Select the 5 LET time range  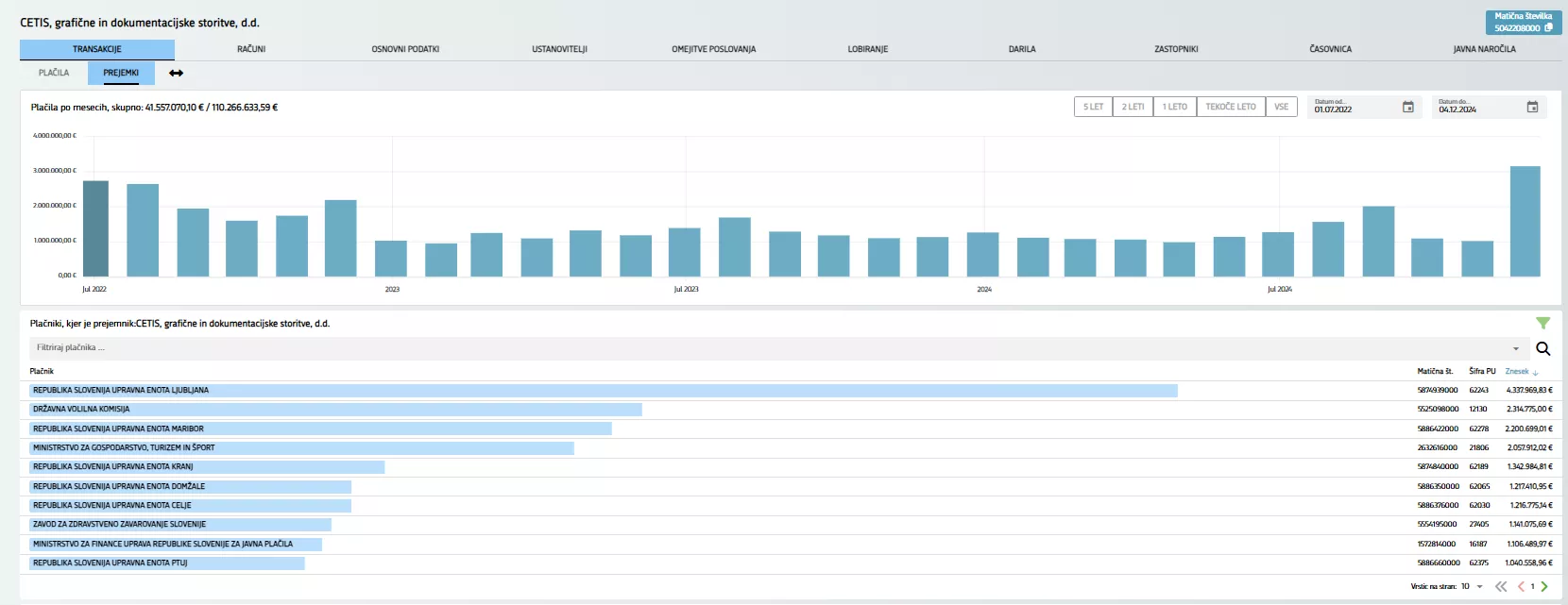[x=1093, y=107]
